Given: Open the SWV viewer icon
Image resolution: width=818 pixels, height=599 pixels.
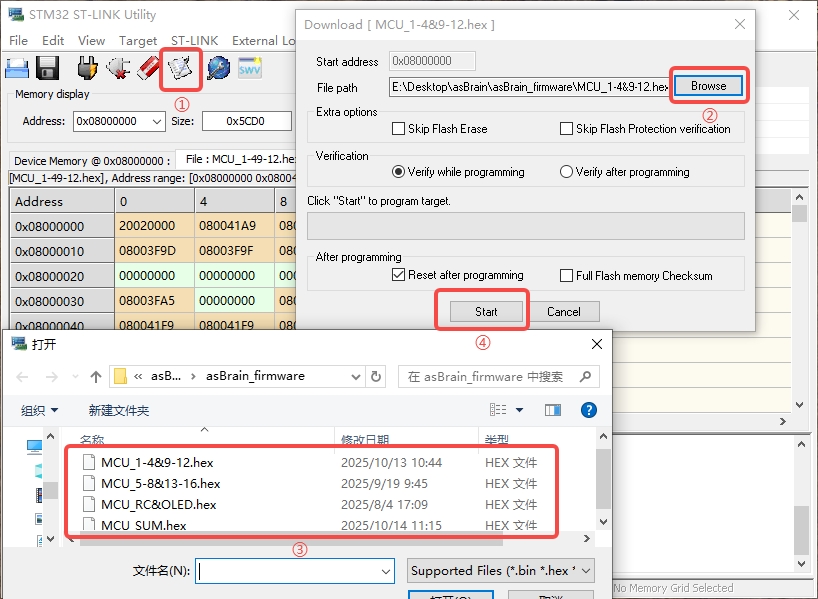Looking at the screenshot, I should (249, 68).
